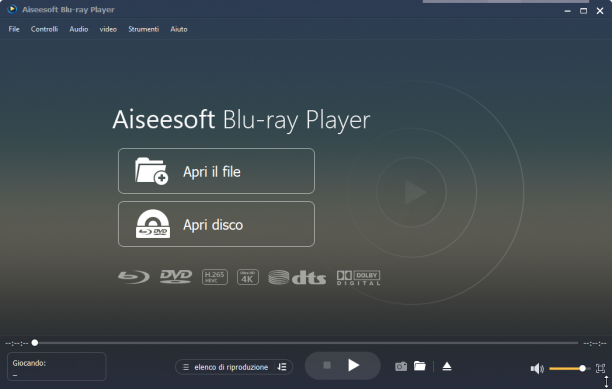Viewport: 612px width, 389px height.
Task: Click the Apri disco button
Action: [216, 224]
